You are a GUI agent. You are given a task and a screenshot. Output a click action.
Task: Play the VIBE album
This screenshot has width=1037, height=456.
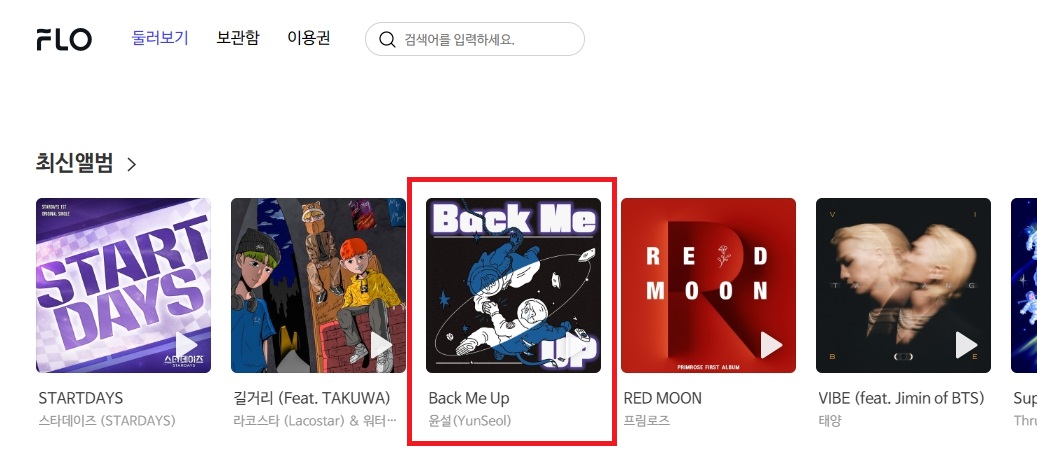click(966, 345)
